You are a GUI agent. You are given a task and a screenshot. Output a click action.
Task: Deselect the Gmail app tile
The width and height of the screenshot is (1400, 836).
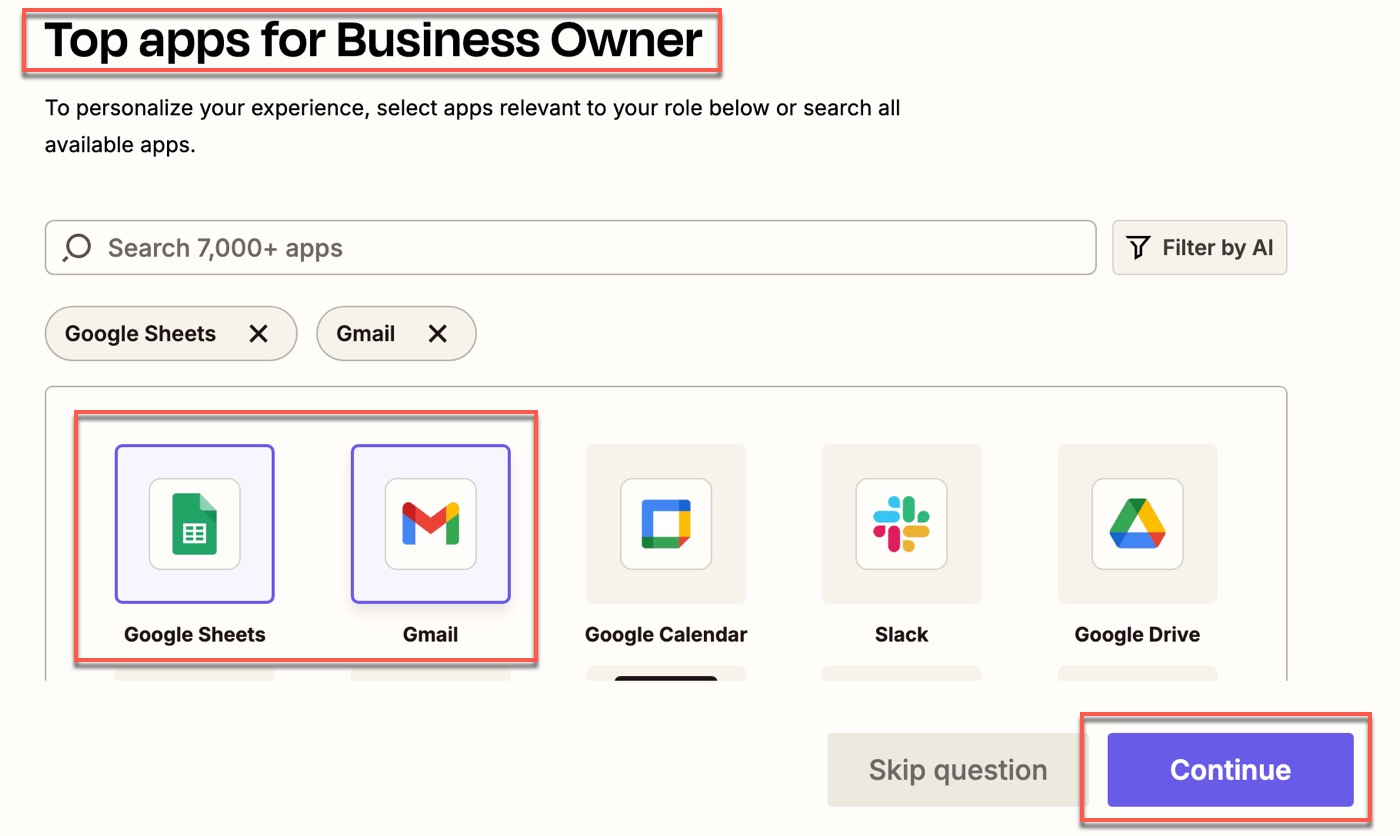(431, 524)
